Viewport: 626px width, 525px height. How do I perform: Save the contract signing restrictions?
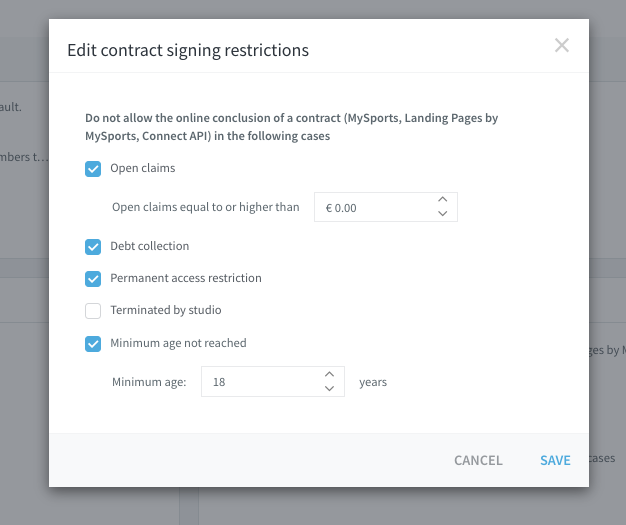[555, 460]
